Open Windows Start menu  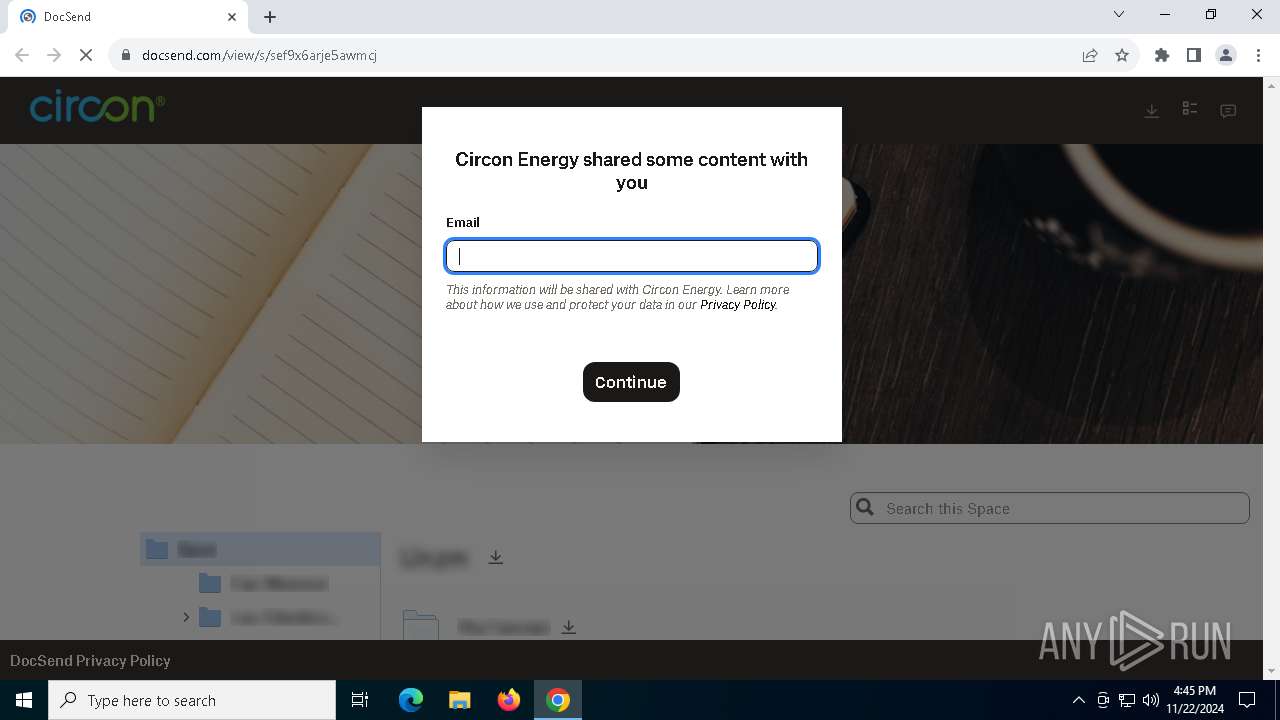click(x=24, y=700)
